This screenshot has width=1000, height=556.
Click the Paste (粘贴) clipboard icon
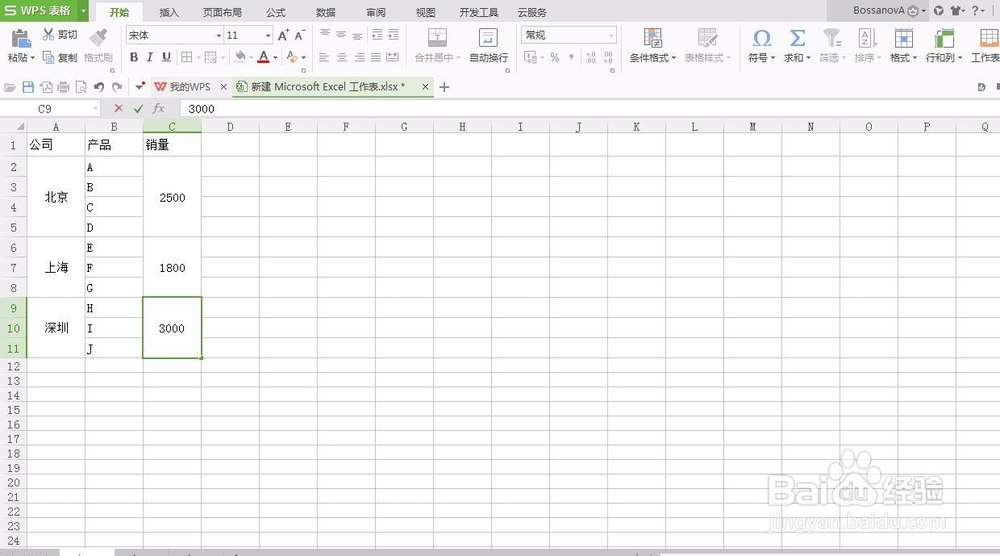(x=21, y=38)
